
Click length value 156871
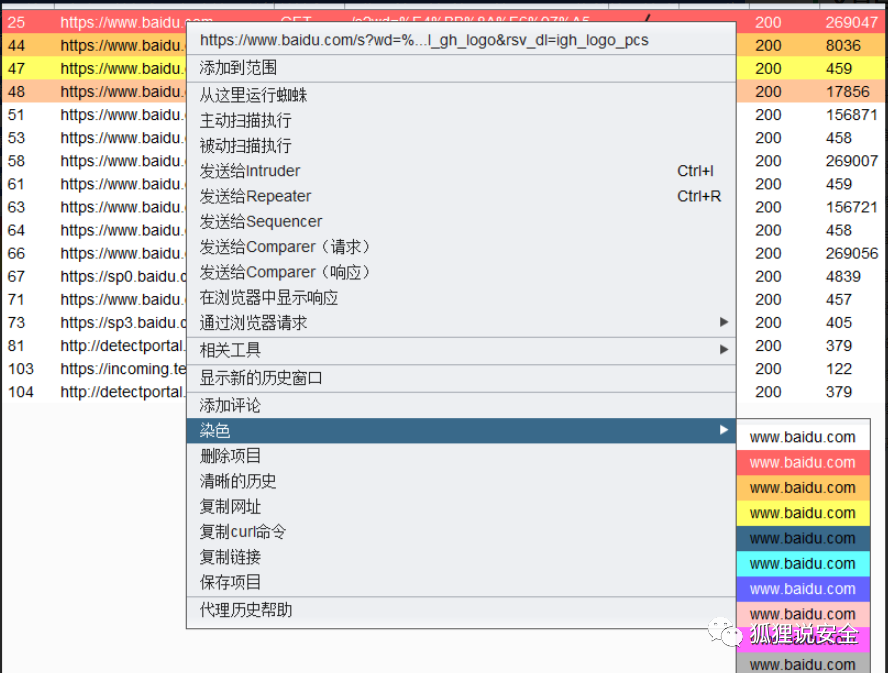coord(851,115)
